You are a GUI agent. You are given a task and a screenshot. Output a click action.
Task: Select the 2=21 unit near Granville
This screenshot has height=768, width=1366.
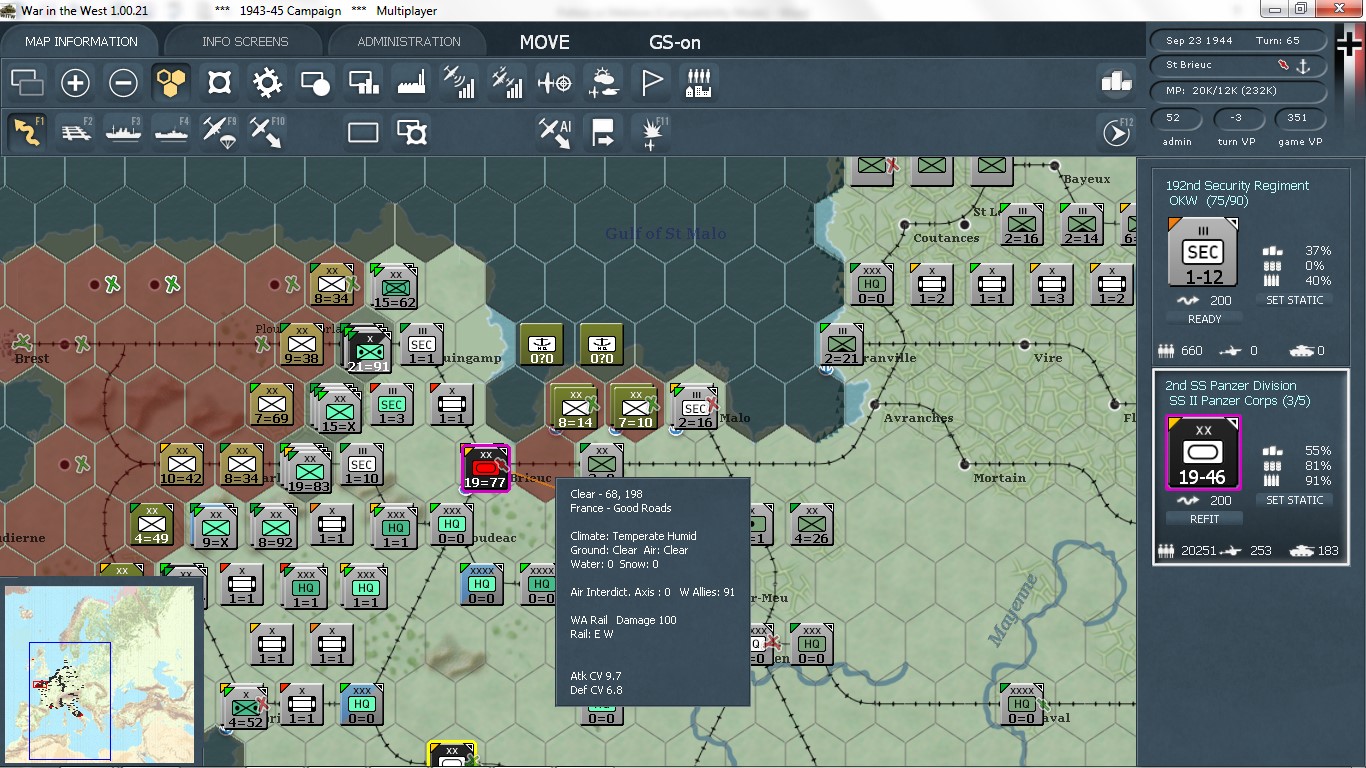coord(841,345)
